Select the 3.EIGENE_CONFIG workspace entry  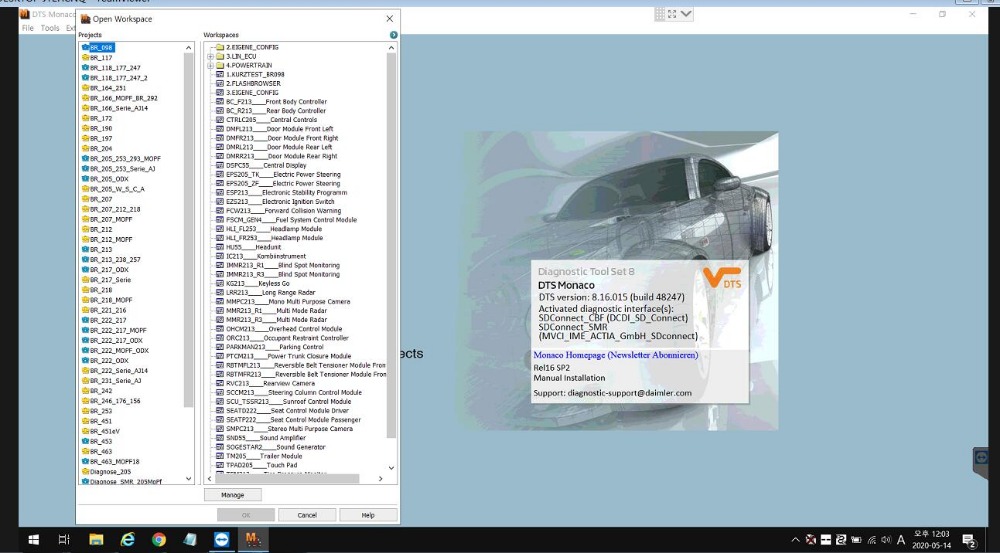point(252,92)
